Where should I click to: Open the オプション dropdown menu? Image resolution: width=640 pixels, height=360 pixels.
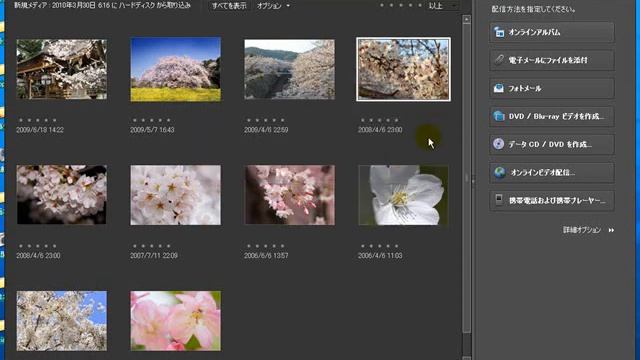pyautogui.click(x=273, y=6)
